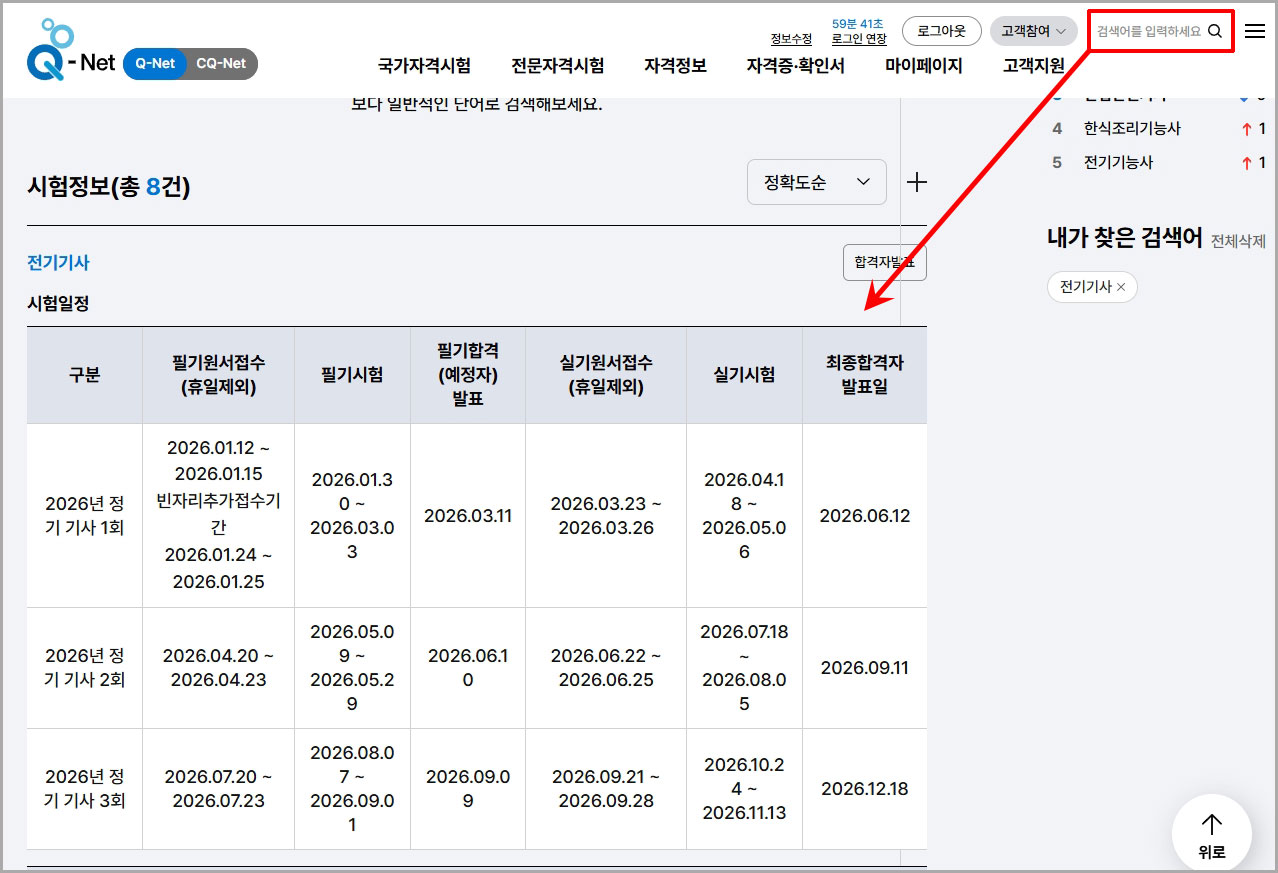1278x873 pixels.
Task: Click the plus icon beside the sort dropdown
Action: [x=916, y=182]
